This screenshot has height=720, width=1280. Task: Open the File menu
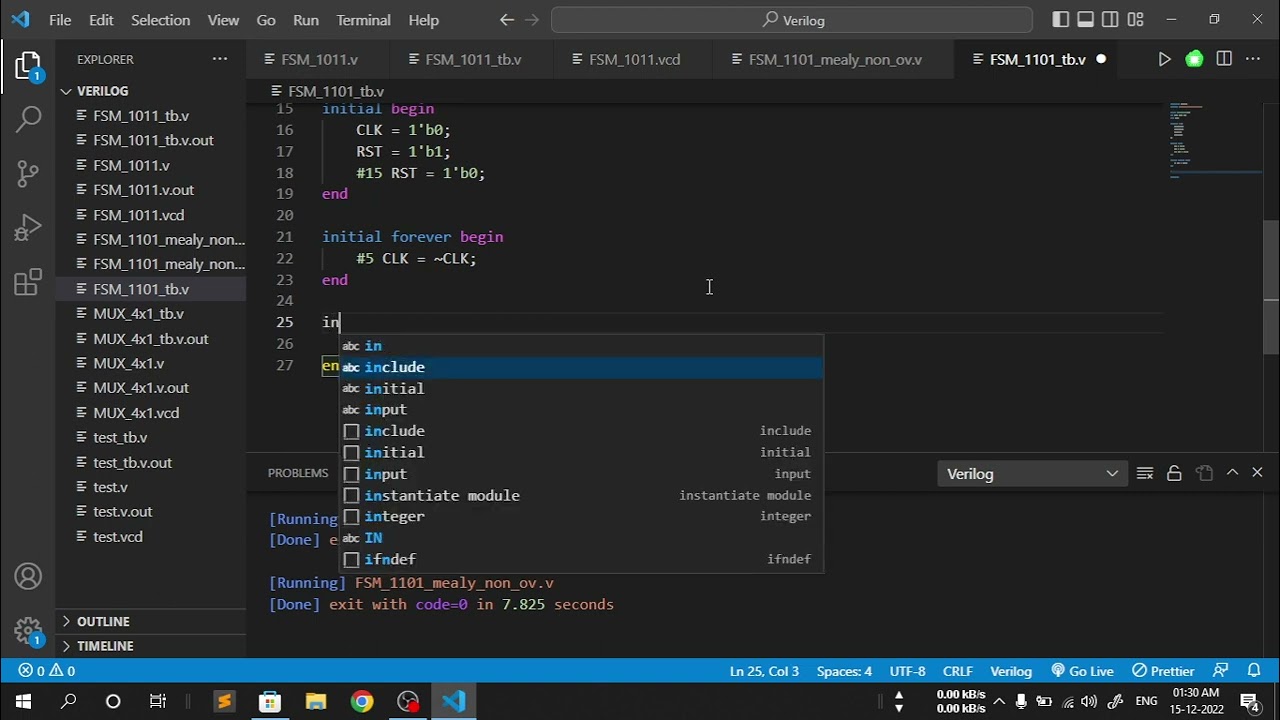click(x=60, y=20)
